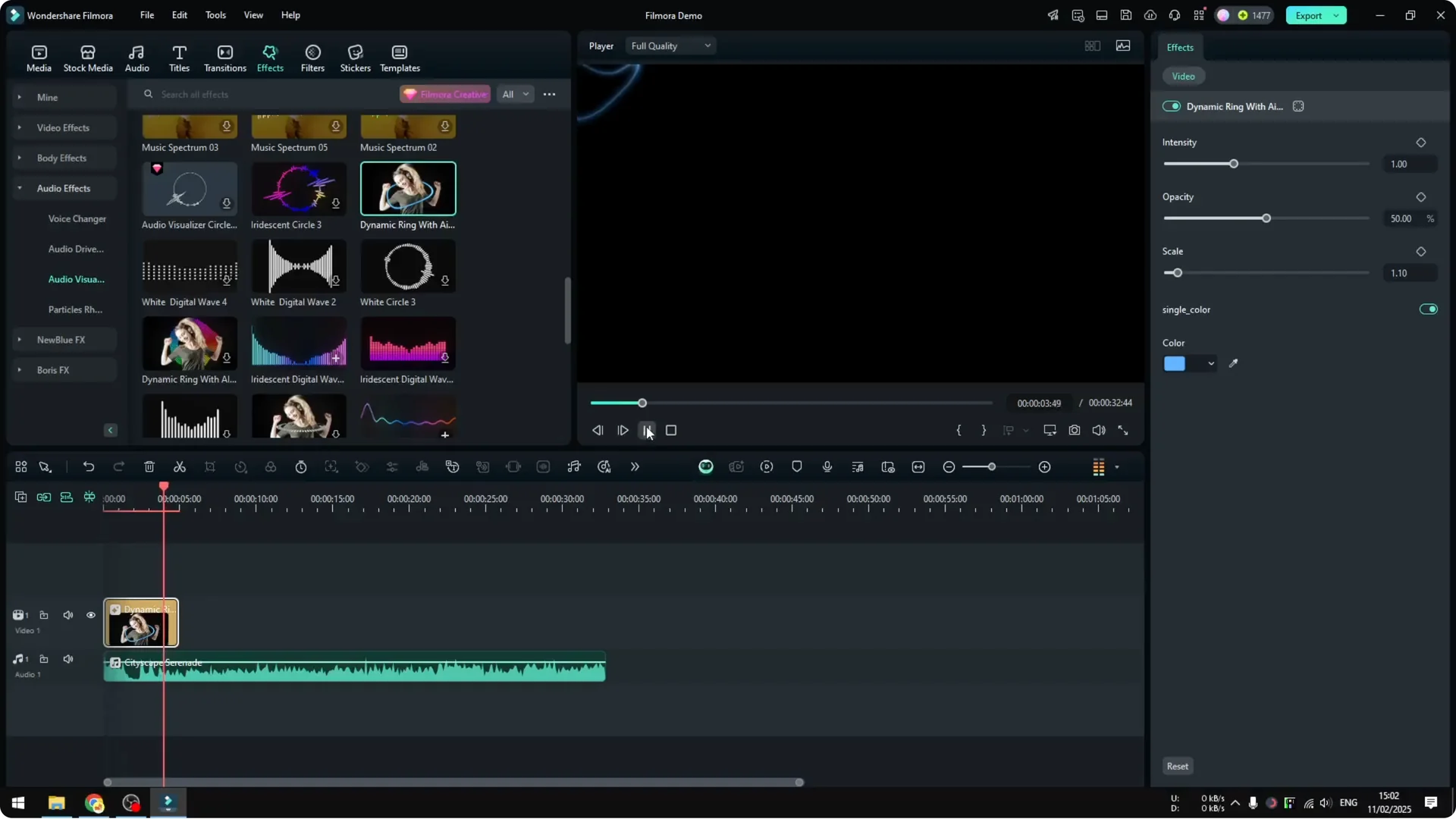Start a voiceover recording with the microphone icon
This screenshot has height=819, width=1456.
827,466
